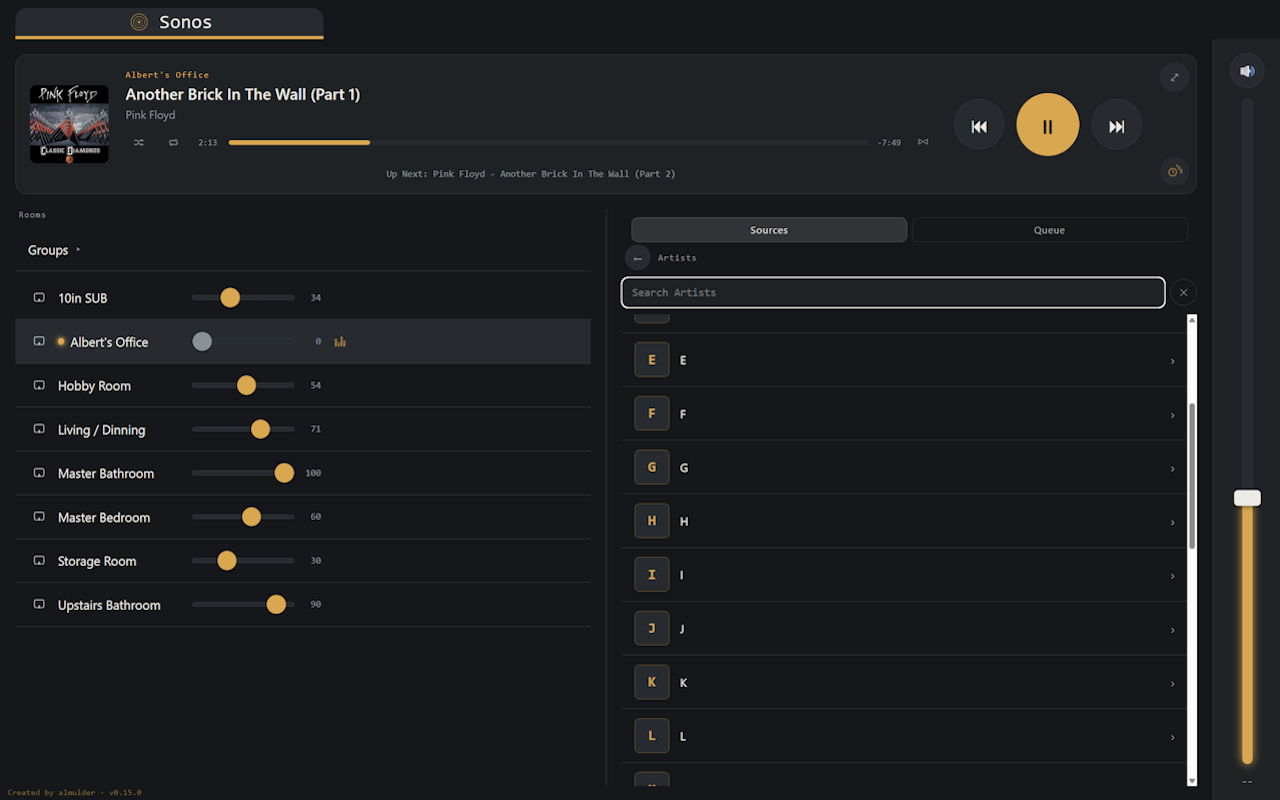The image size is (1280, 800).
Task: Open the H row chevron
Action: 1173,523
